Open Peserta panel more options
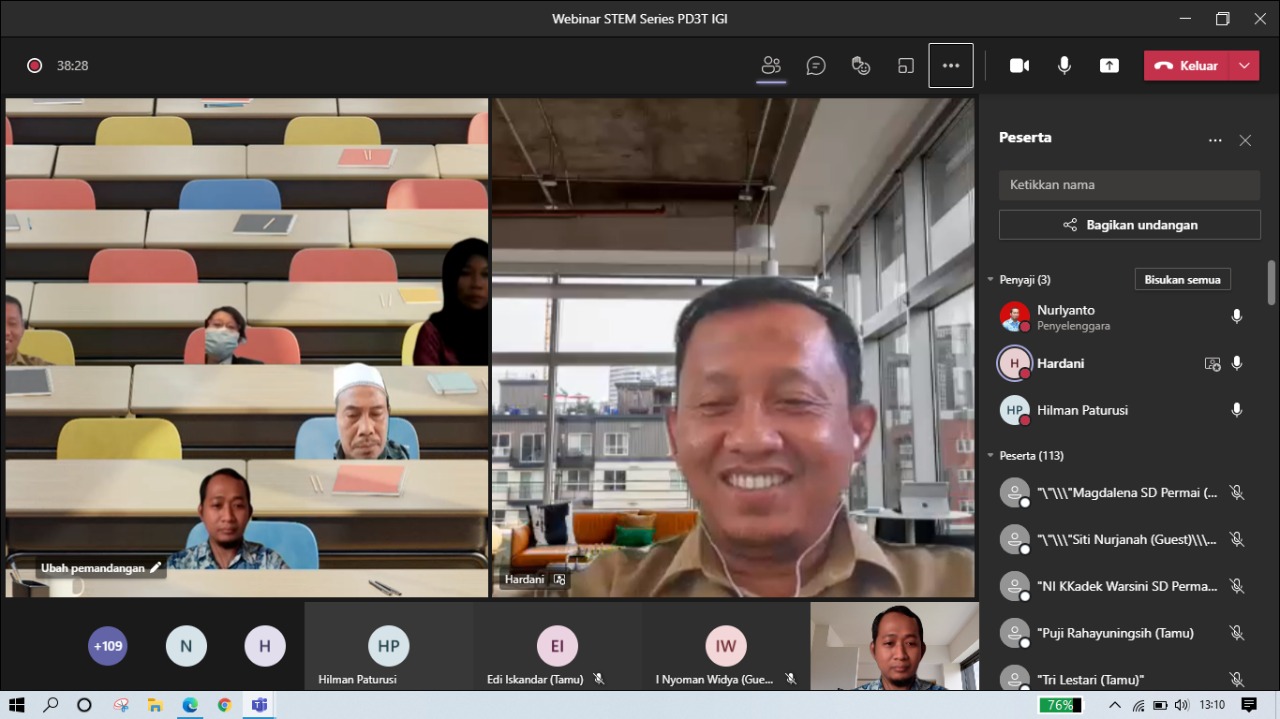This screenshot has height=719, width=1280. point(1215,141)
